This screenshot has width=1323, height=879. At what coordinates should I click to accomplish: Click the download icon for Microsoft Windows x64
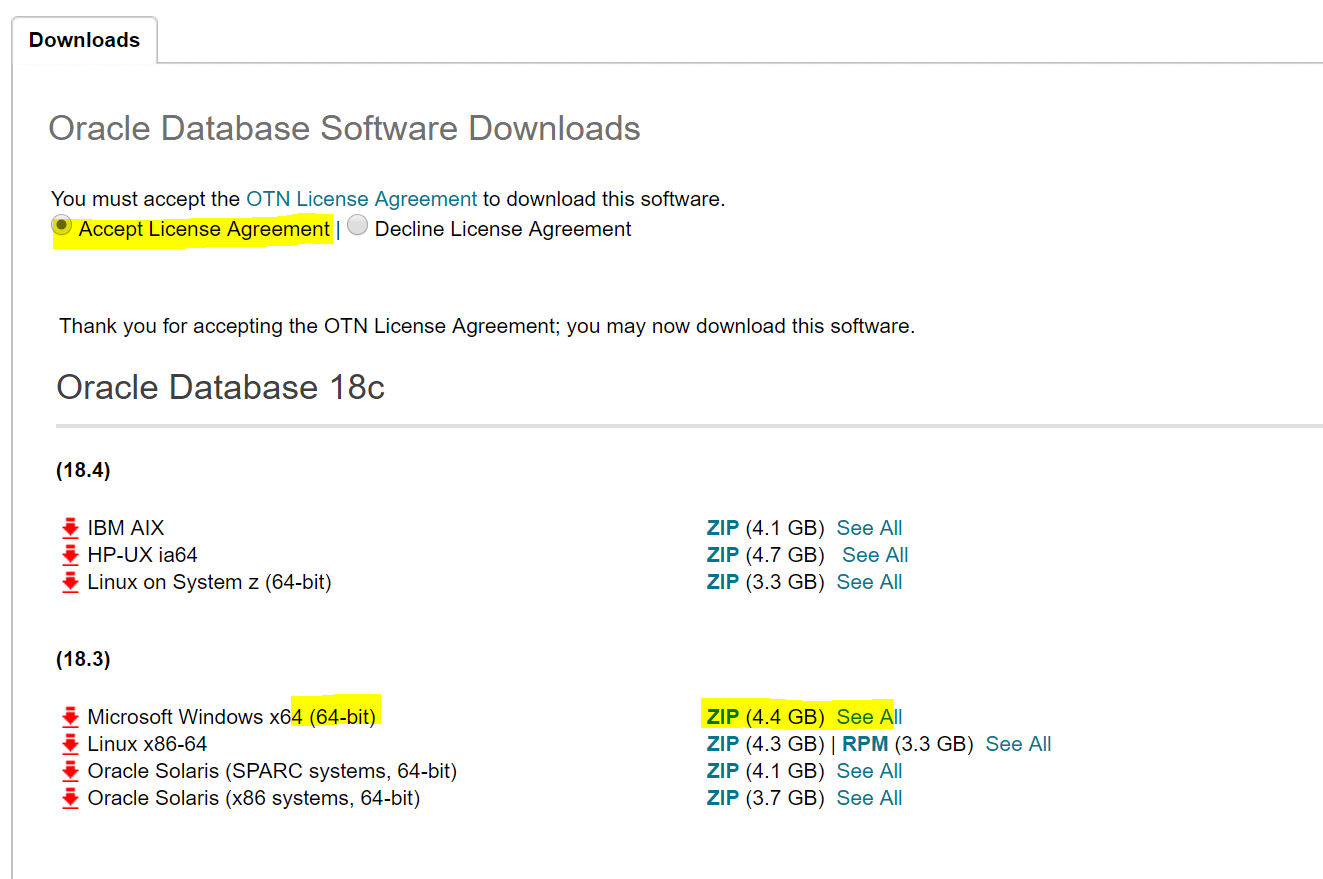[x=68, y=716]
